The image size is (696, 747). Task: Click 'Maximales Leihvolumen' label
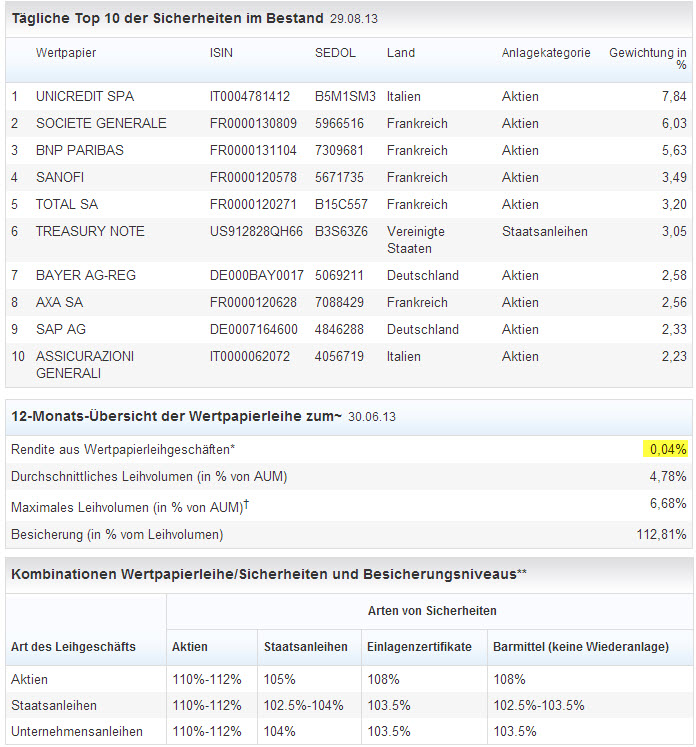pos(130,506)
